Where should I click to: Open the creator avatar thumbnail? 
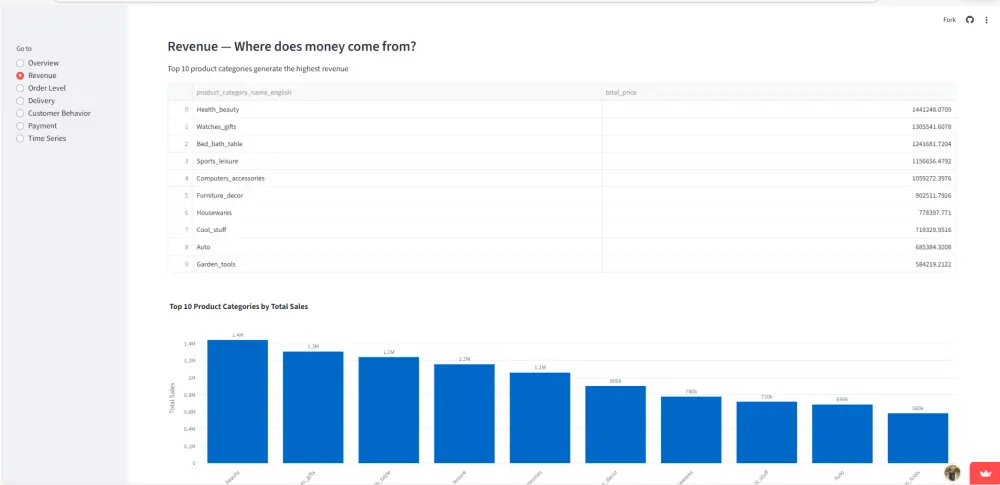tap(952, 473)
